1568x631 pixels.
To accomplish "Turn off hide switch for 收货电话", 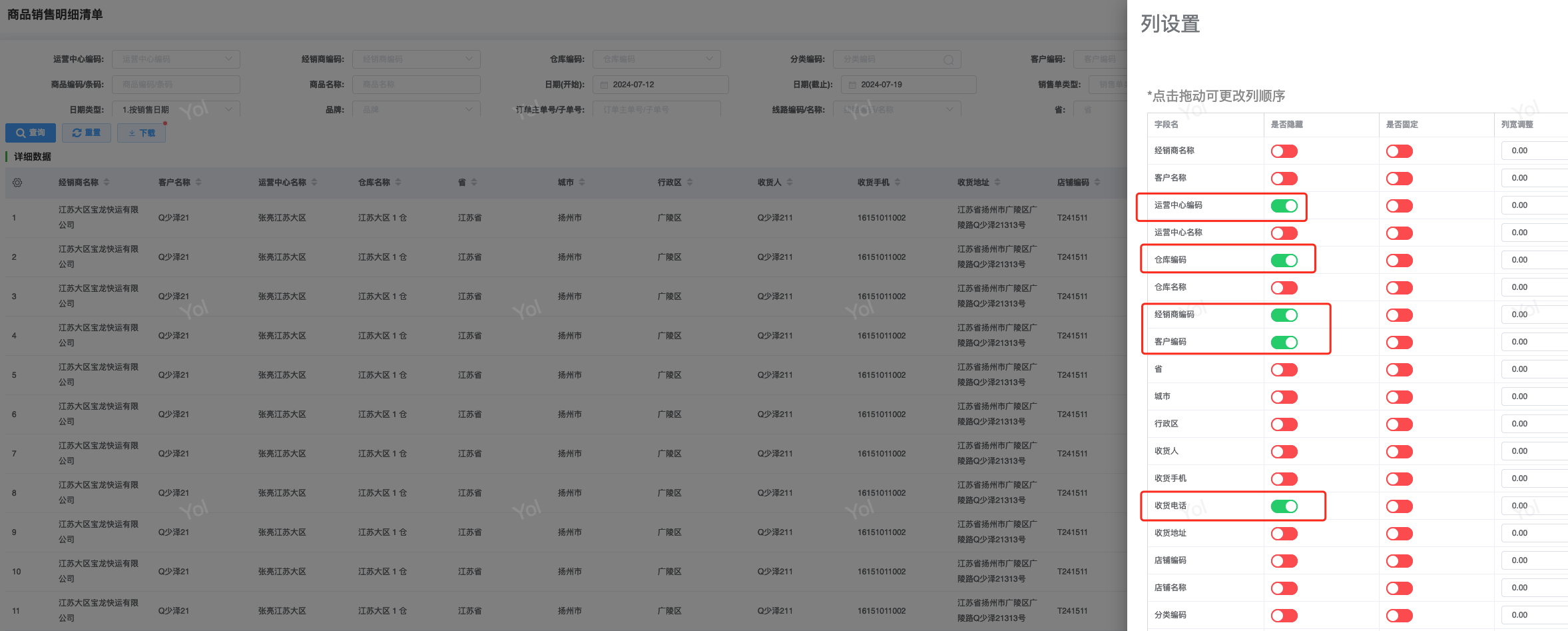I will tap(1284, 506).
